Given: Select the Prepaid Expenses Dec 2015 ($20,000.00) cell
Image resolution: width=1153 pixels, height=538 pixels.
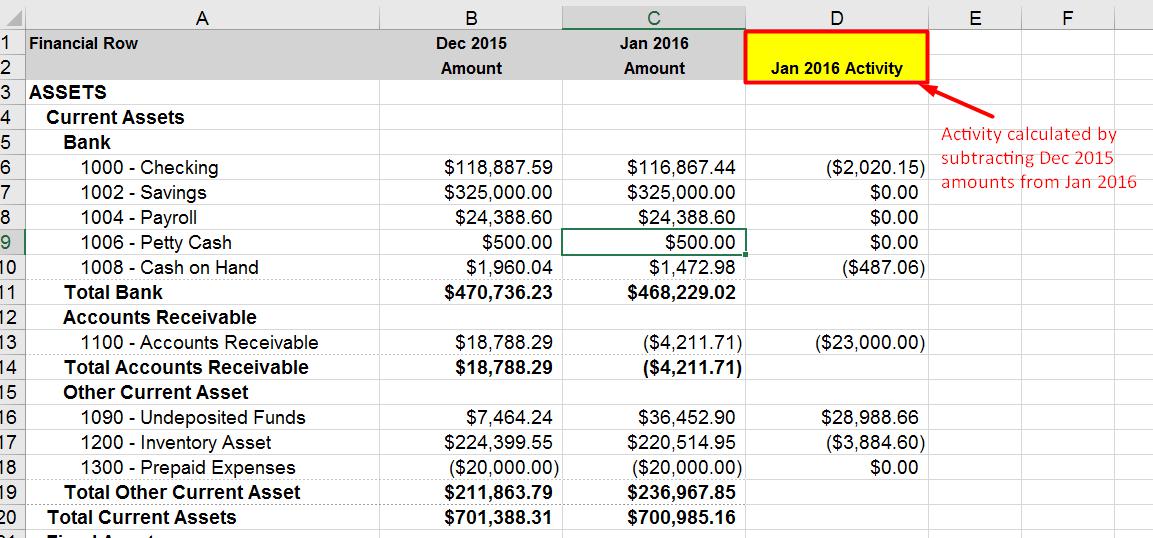Looking at the screenshot, I should pyautogui.click(x=471, y=467).
